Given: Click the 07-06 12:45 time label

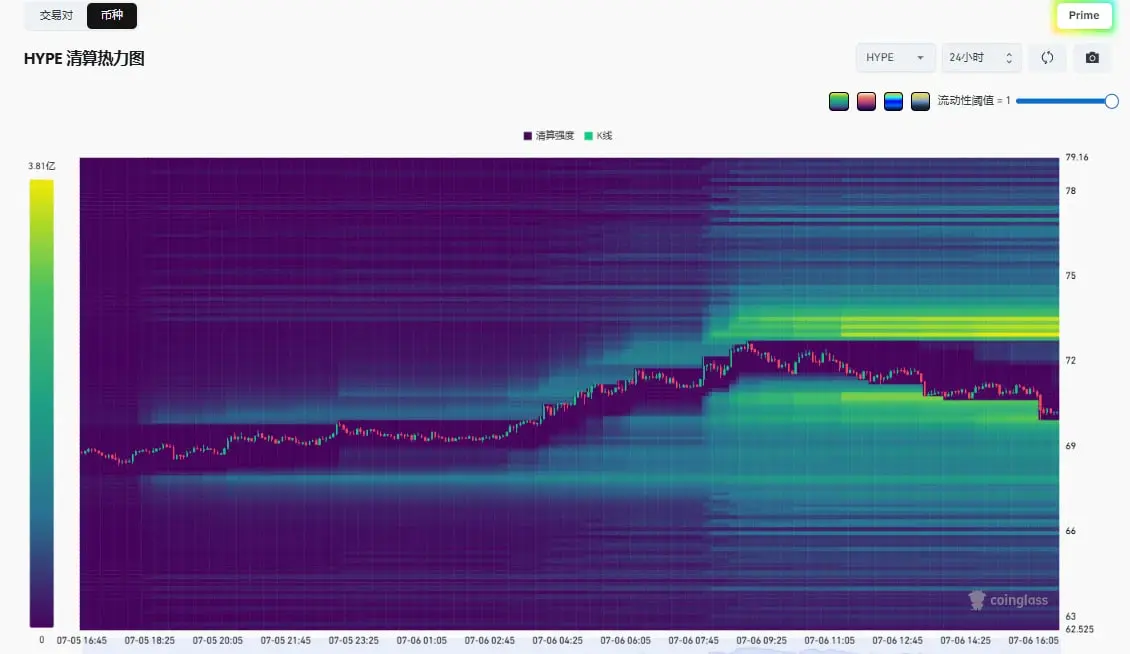Looking at the screenshot, I should point(897,640).
